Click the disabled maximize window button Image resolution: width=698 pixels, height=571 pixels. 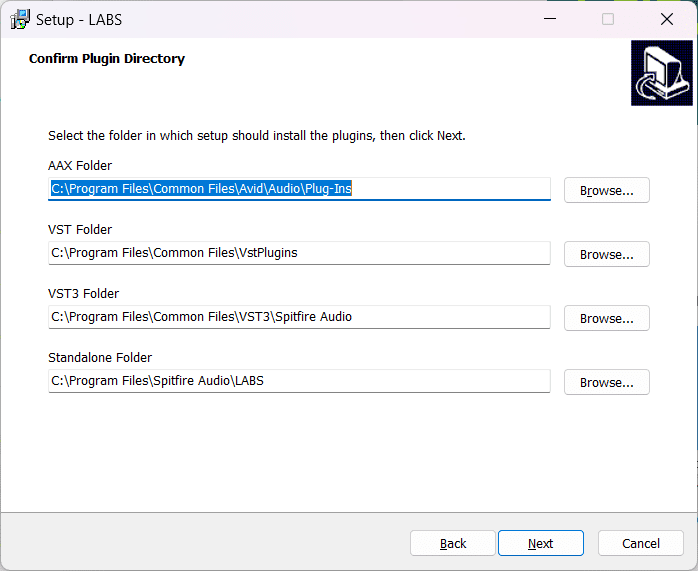pyautogui.click(x=608, y=19)
